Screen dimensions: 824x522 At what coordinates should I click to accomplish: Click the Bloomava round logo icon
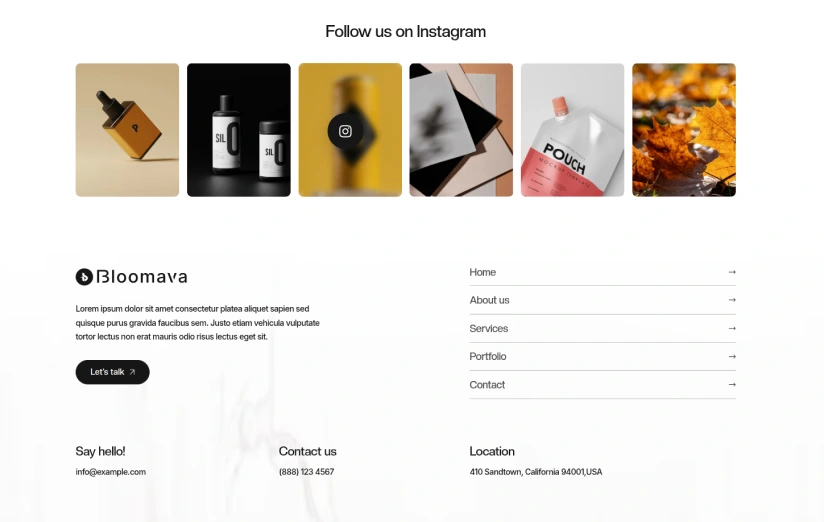84,277
